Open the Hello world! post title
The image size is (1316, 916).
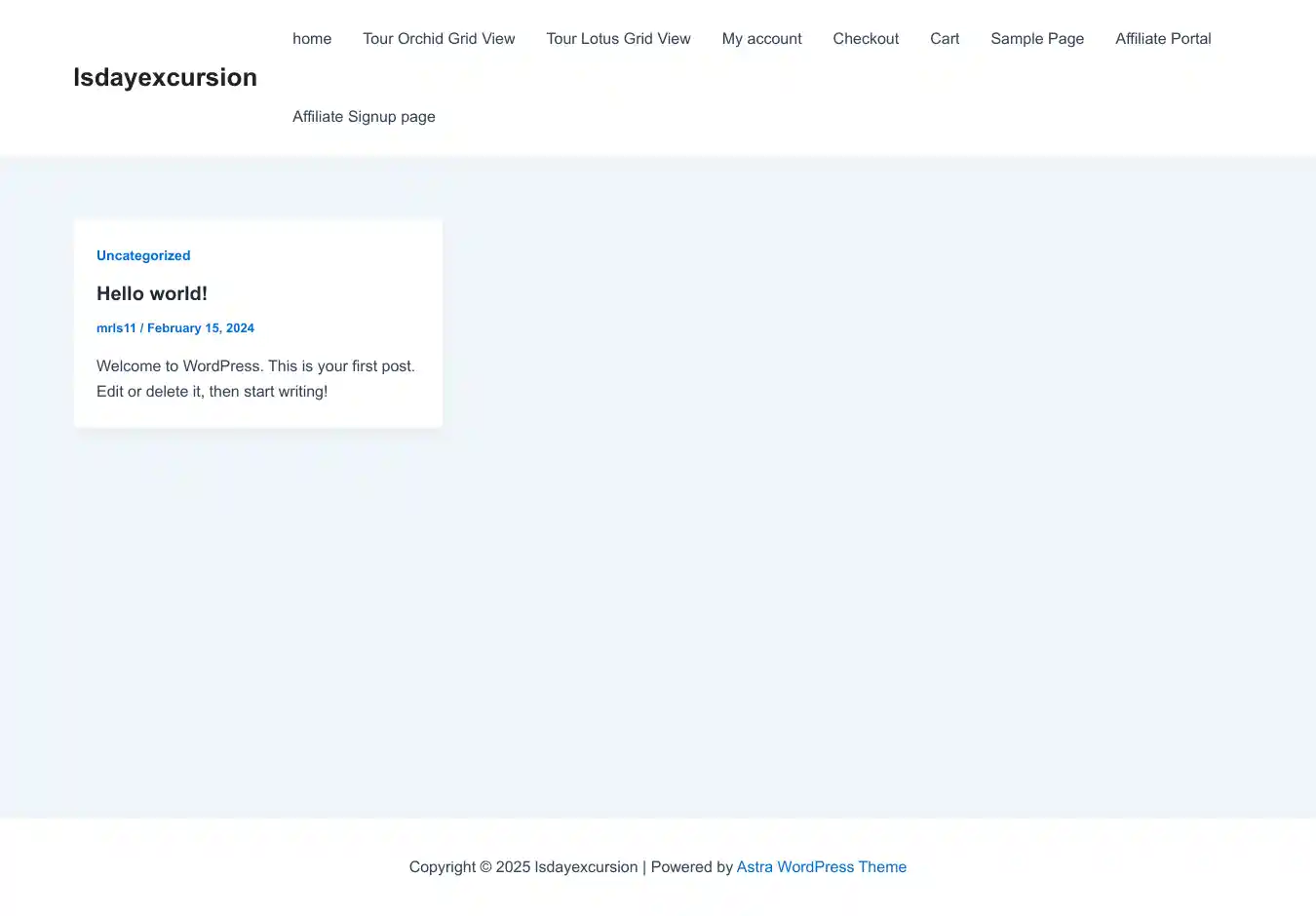[x=152, y=293]
